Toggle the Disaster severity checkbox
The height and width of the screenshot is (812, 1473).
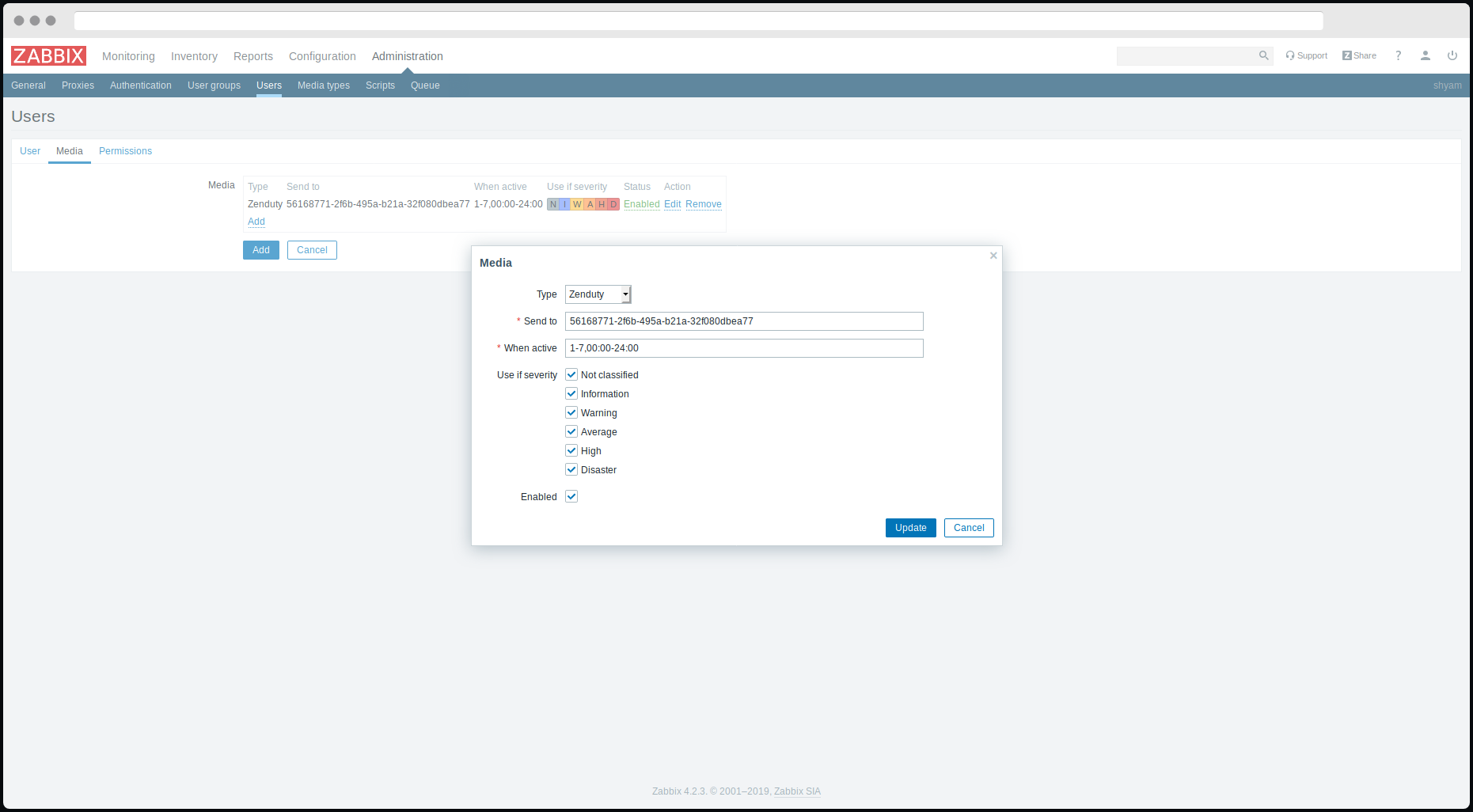click(x=571, y=469)
